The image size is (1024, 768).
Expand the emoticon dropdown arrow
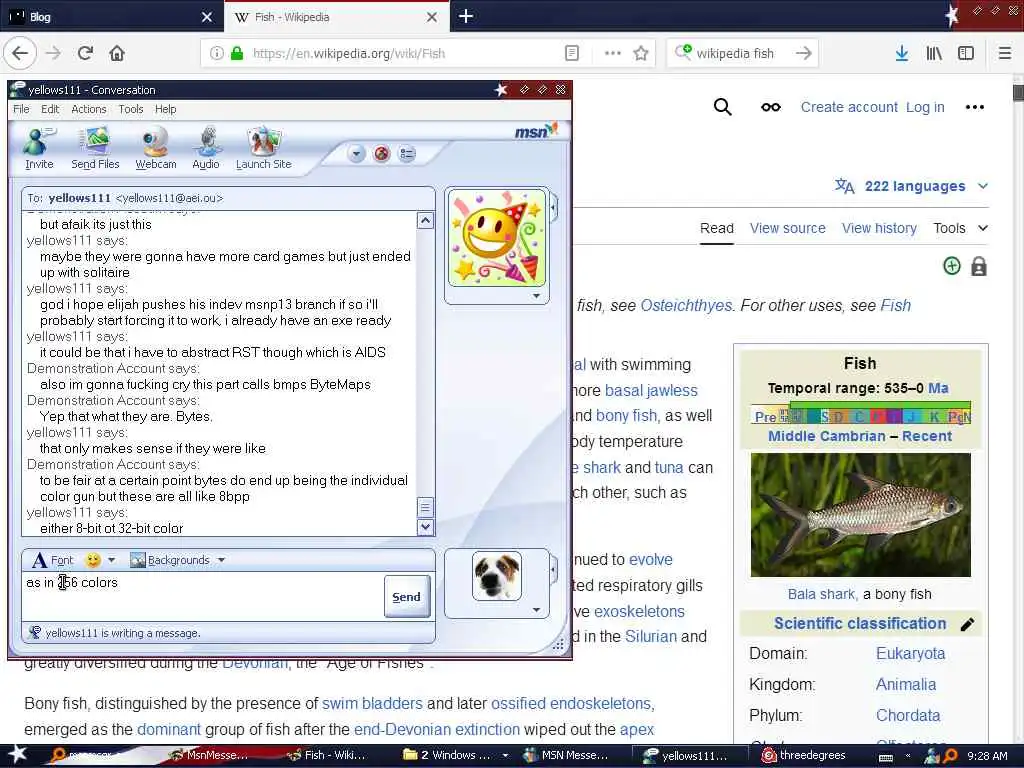pyautogui.click(x=112, y=560)
